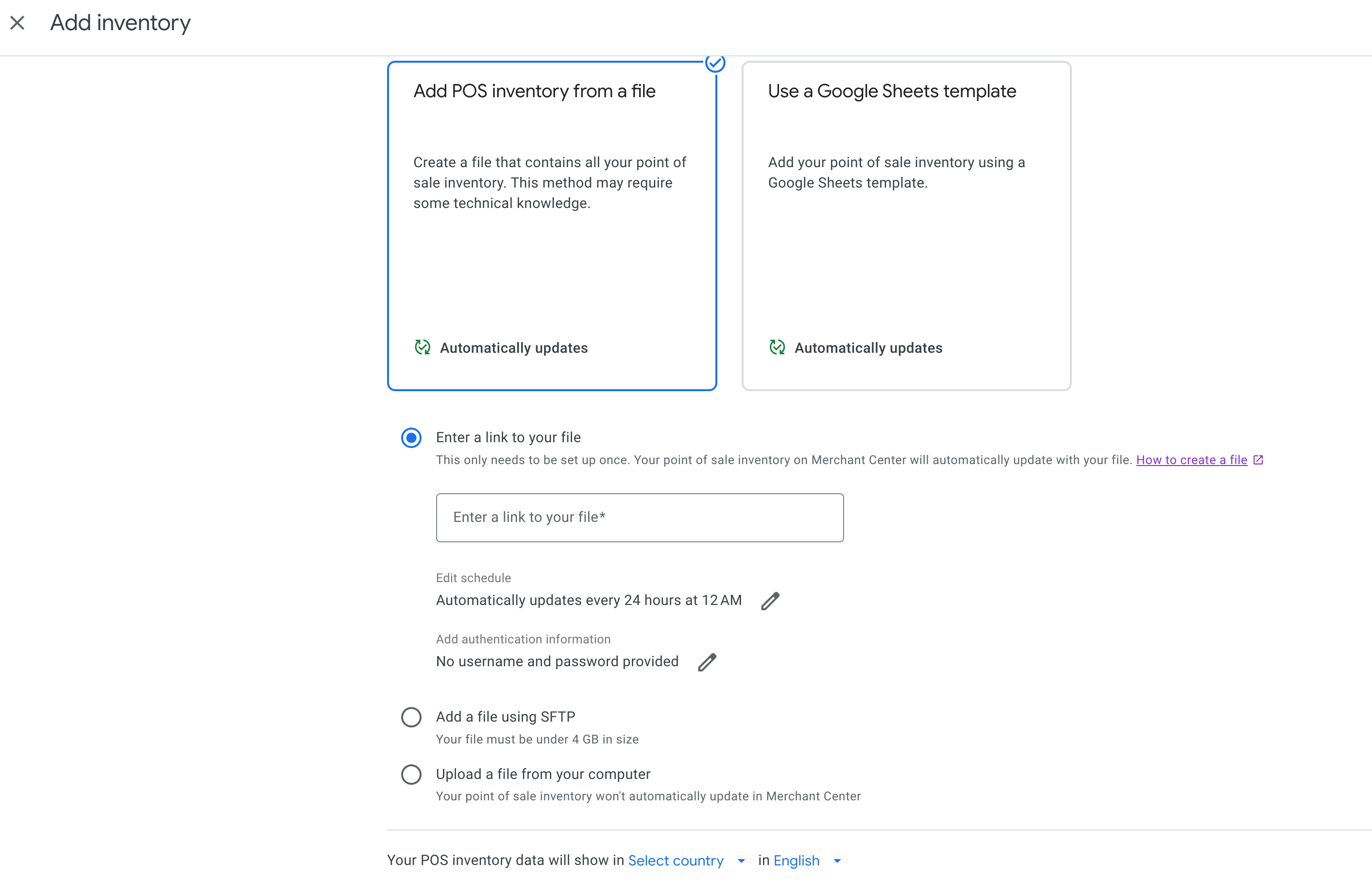Edit the update schedule with pencil icon
This screenshot has height=881, width=1372.
(770, 601)
